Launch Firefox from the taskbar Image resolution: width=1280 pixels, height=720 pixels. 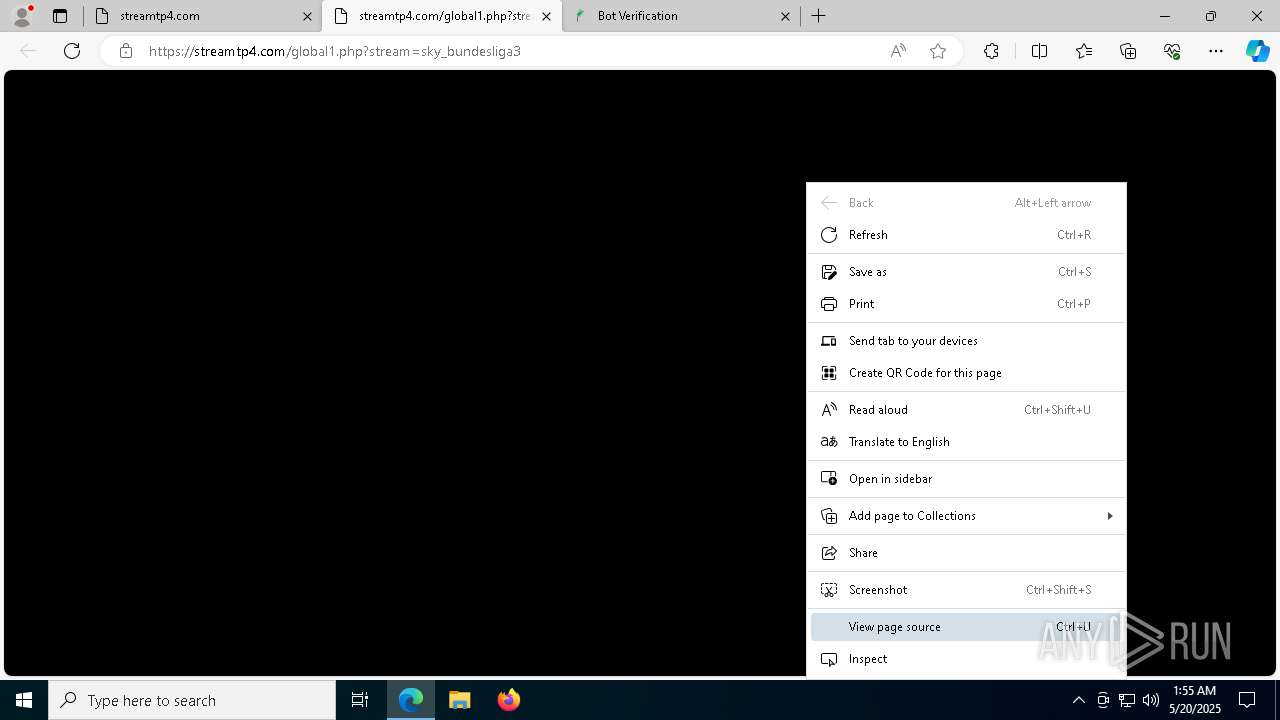(x=508, y=700)
